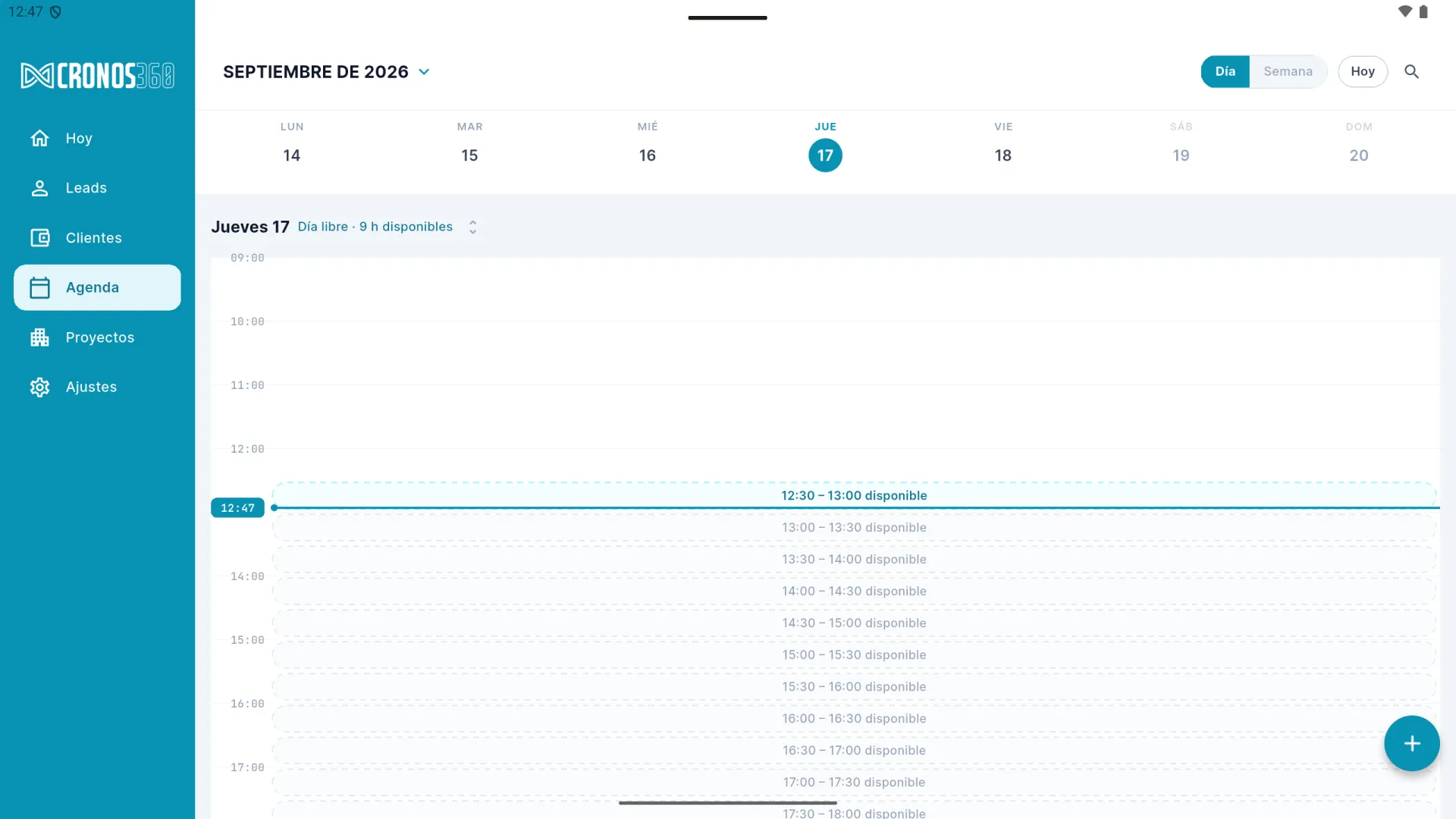The width and height of the screenshot is (1456, 819).
Task: Select the Leads person icon
Action: click(x=39, y=188)
